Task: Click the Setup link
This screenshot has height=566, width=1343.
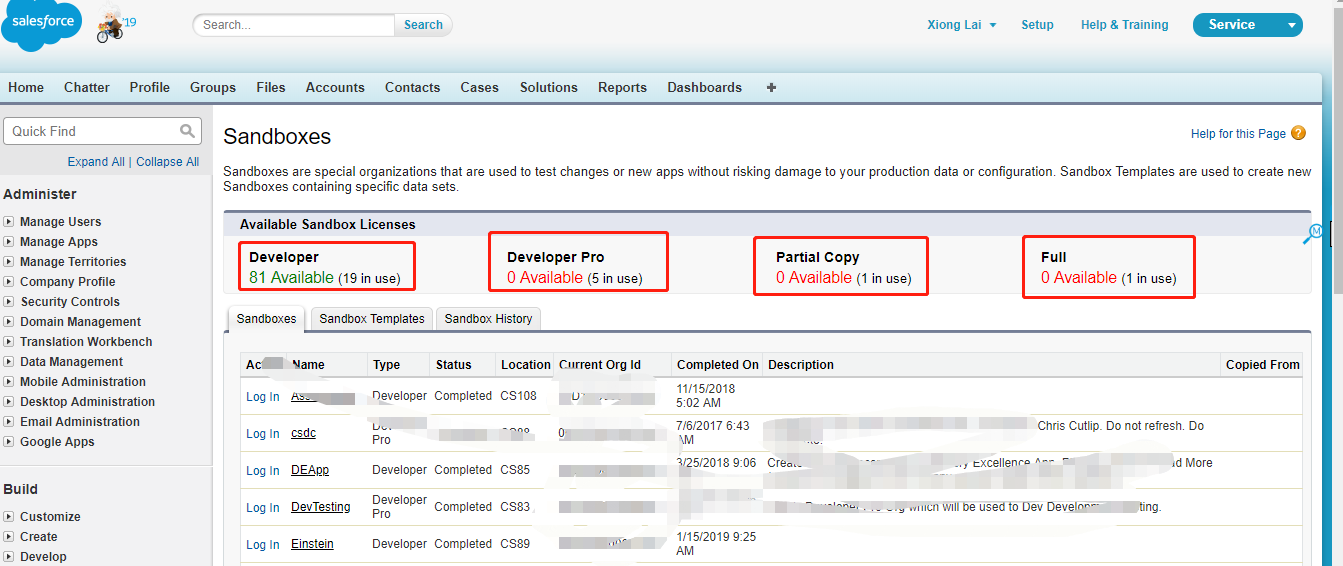Action: point(1037,25)
